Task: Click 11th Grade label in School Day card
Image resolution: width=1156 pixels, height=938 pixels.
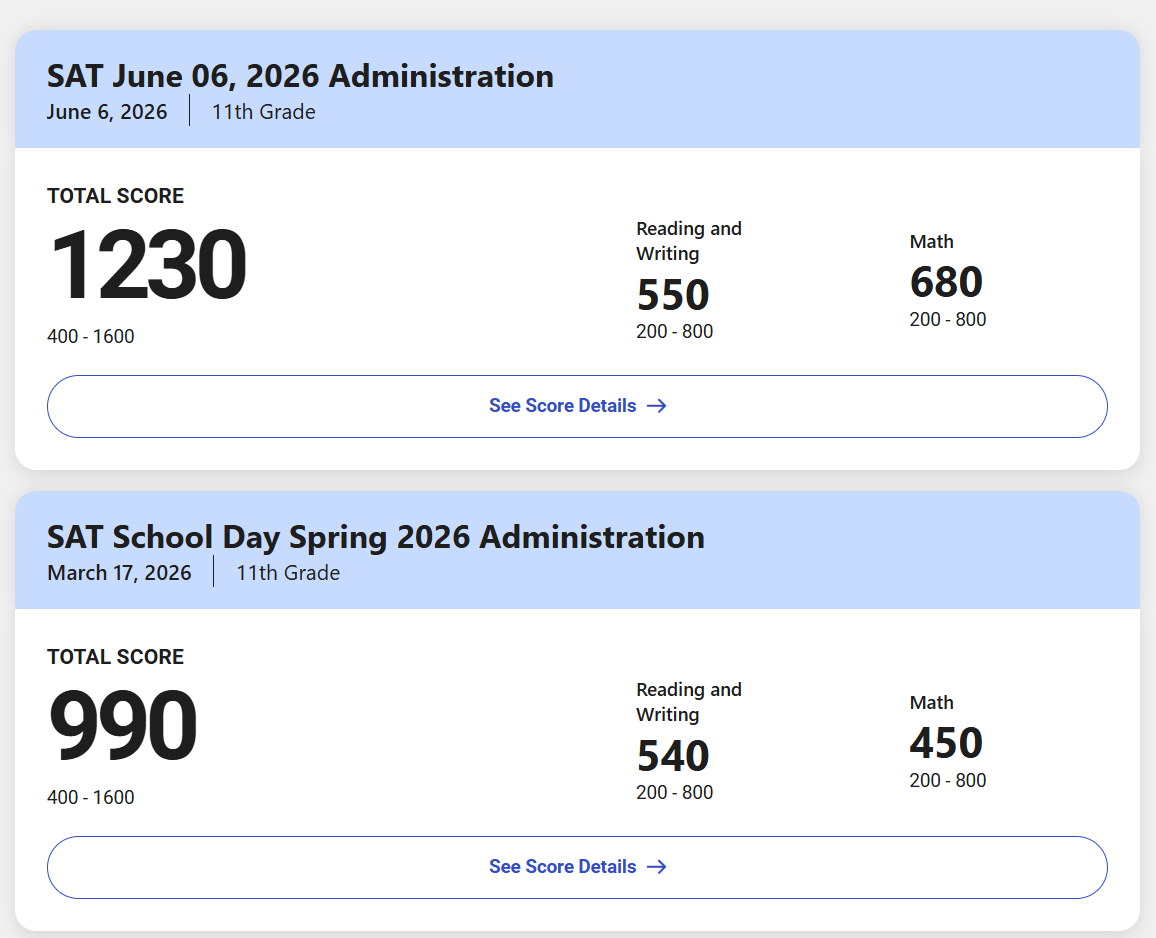Action: pyautogui.click(x=288, y=573)
